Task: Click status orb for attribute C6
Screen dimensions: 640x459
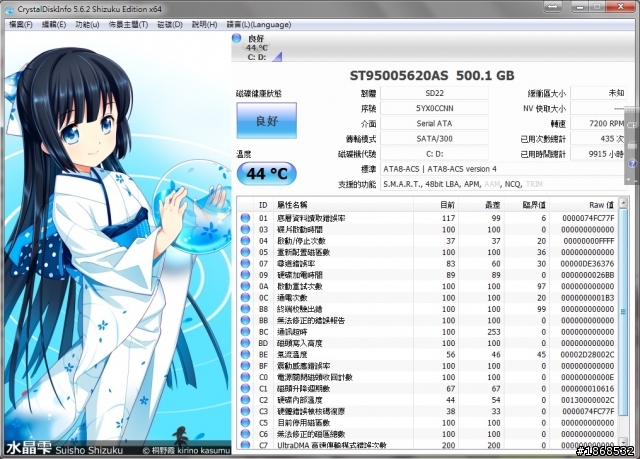Action: tap(245, 434)
